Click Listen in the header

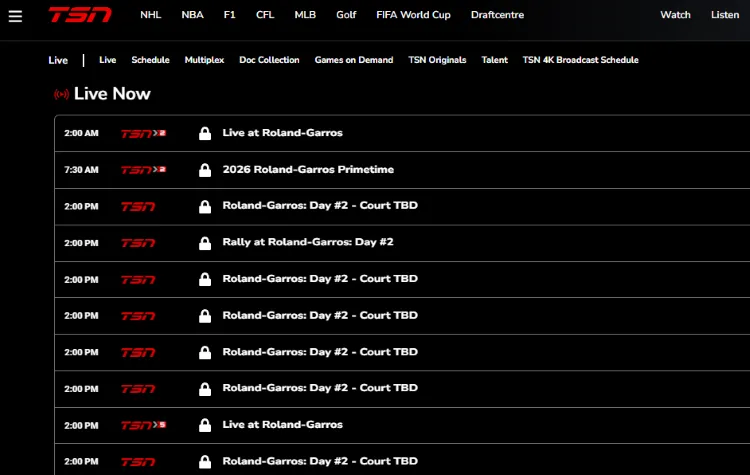[x=725, y=15]
